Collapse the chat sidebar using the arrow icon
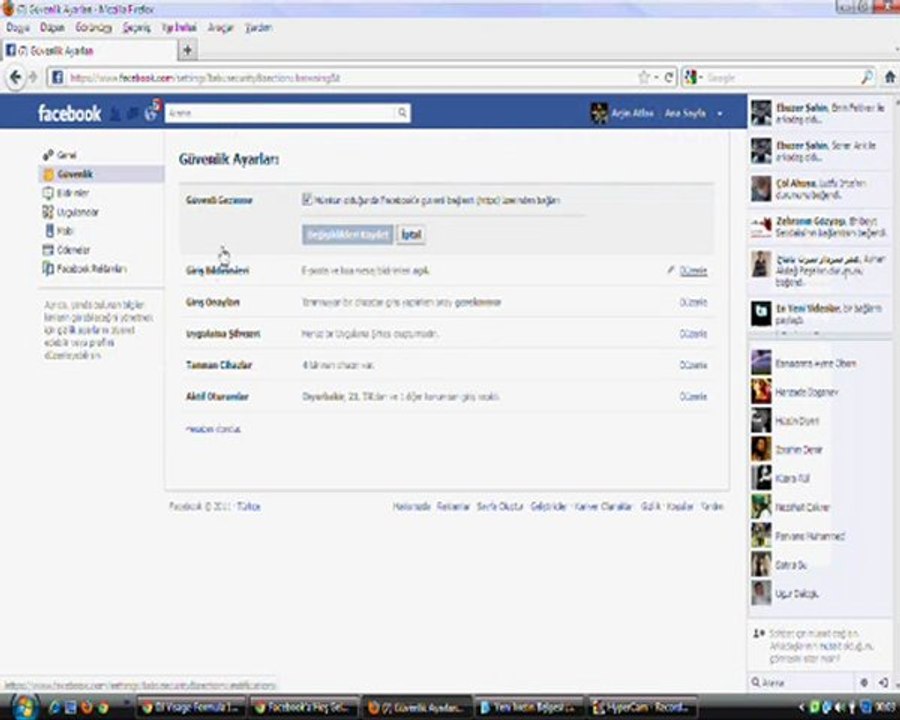 [884, 683]
